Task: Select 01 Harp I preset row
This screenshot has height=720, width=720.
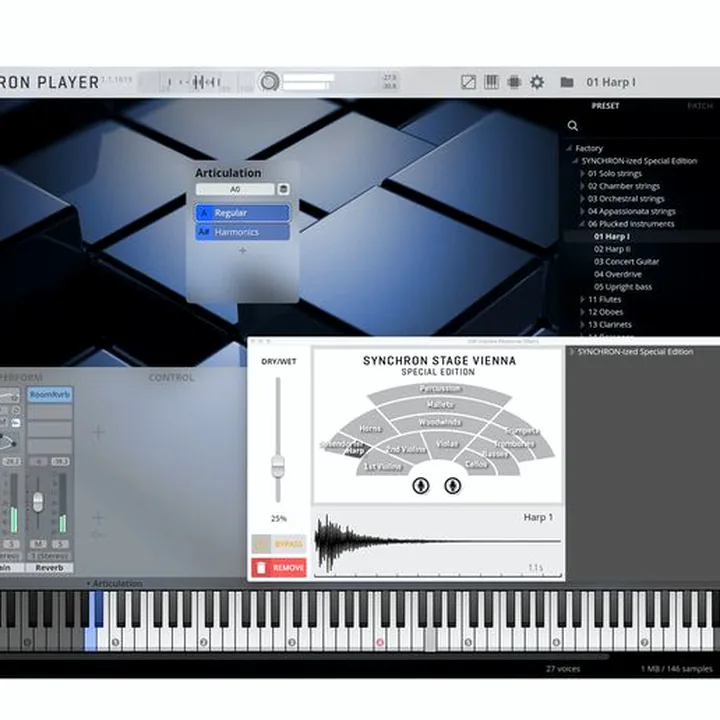Action: pyautogui.click(x=641, y=236)
